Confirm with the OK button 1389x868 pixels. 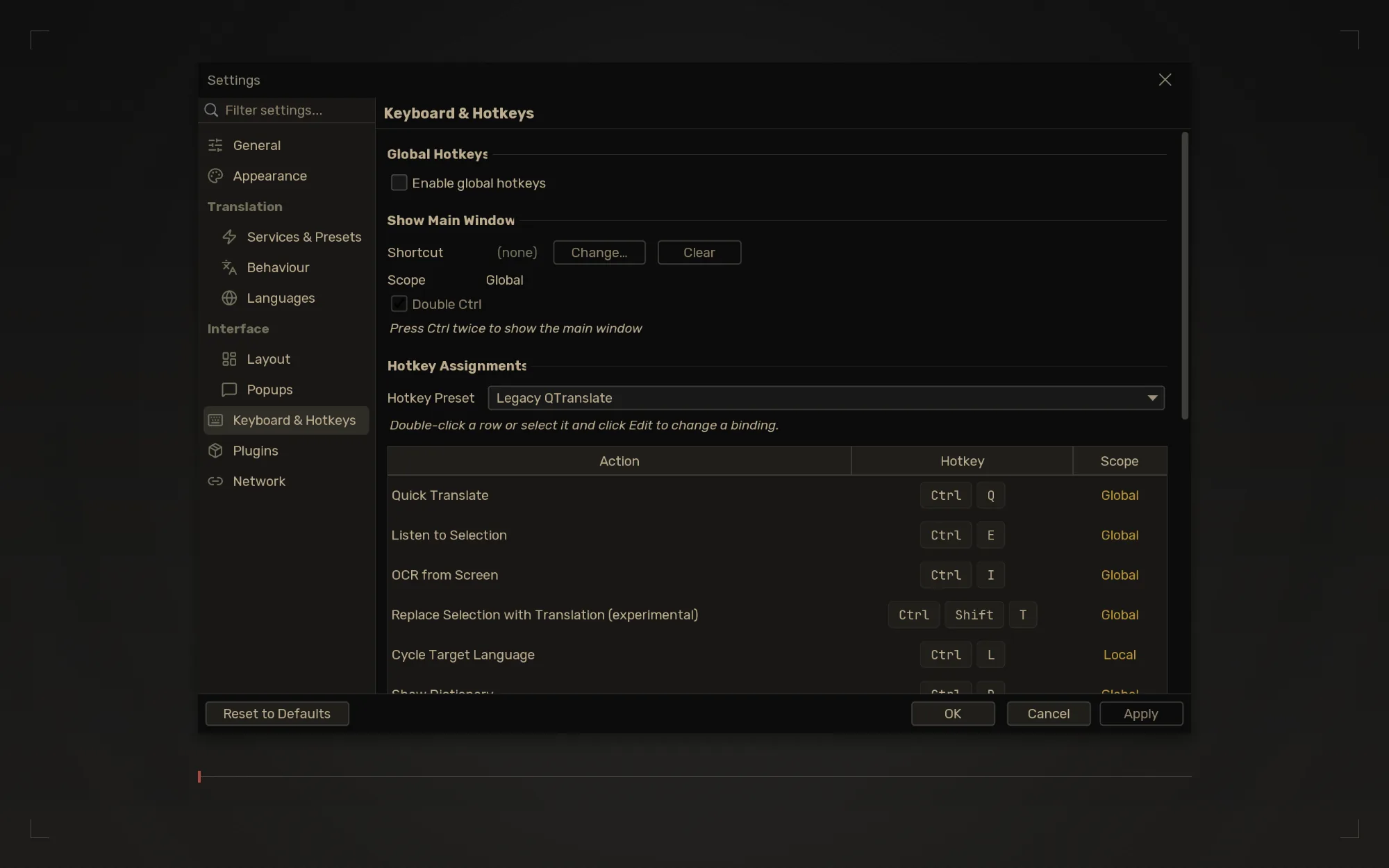(x=953, y=714)
